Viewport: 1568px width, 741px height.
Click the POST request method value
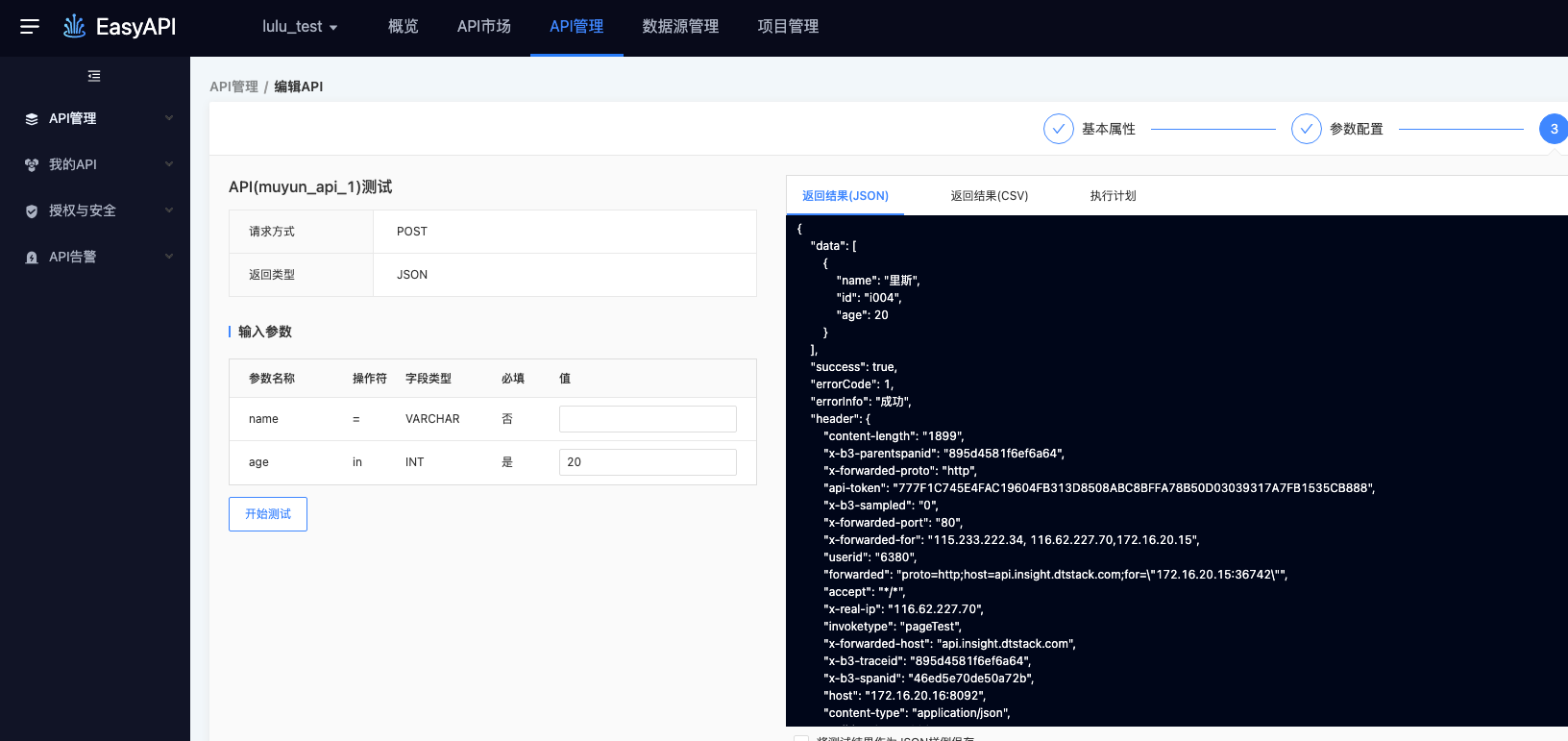coord(412,232)
